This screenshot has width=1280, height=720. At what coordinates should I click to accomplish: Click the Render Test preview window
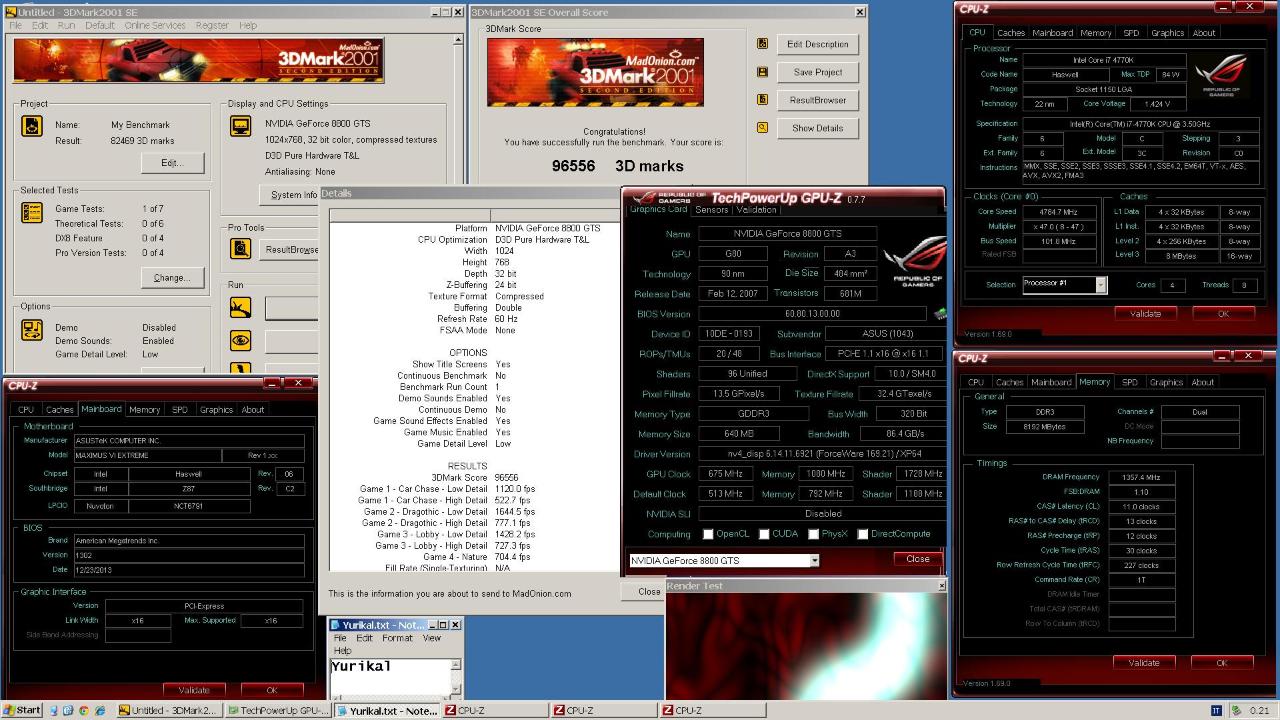click(x=806, y=646)
